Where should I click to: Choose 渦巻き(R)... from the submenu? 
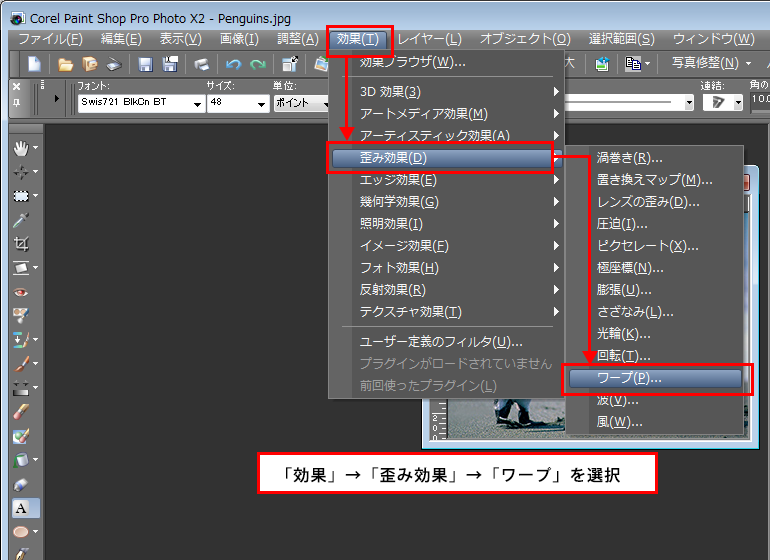[656, 158]
